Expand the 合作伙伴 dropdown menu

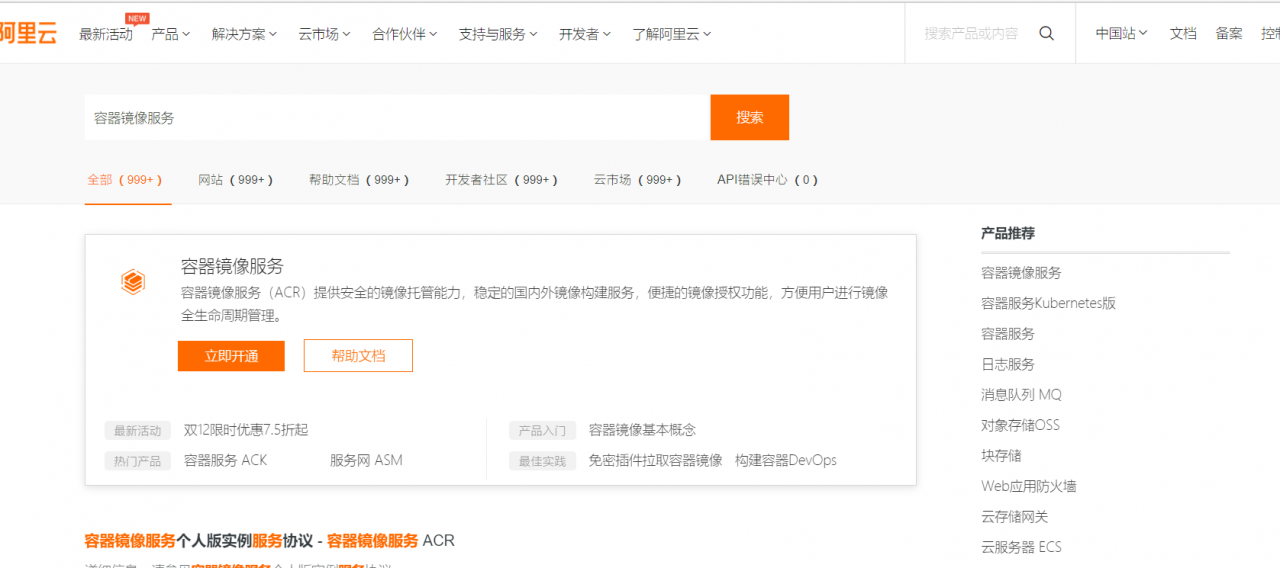pos(406,34)
